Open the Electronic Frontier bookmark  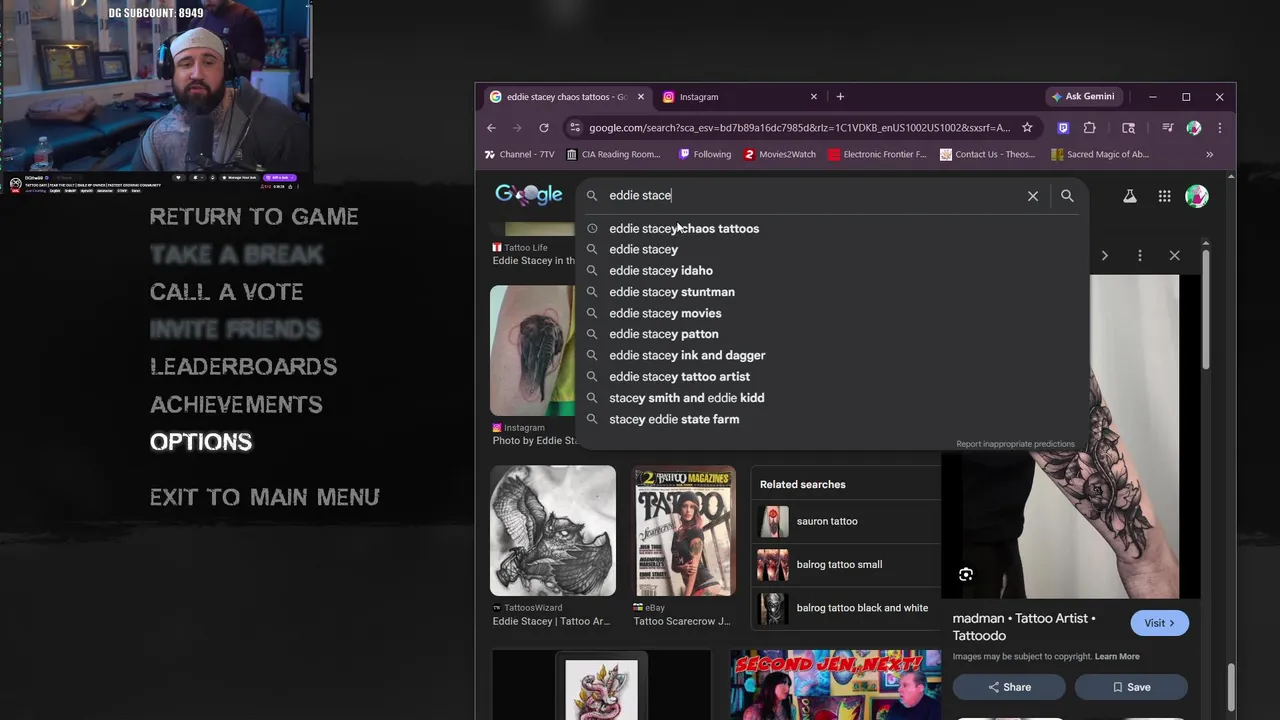coord(877,155)
